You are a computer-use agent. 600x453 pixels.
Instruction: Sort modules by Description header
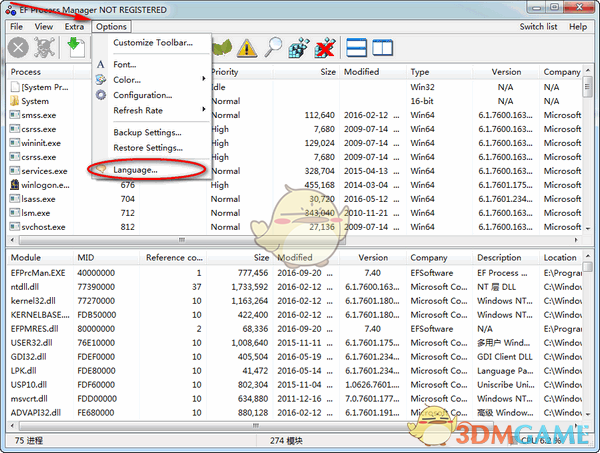(x=506, y=257)
